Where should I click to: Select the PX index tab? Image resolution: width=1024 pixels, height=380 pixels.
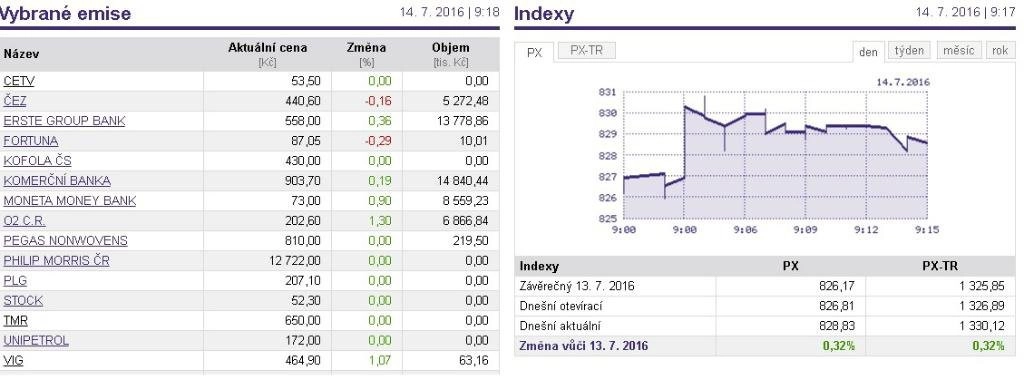534,52
